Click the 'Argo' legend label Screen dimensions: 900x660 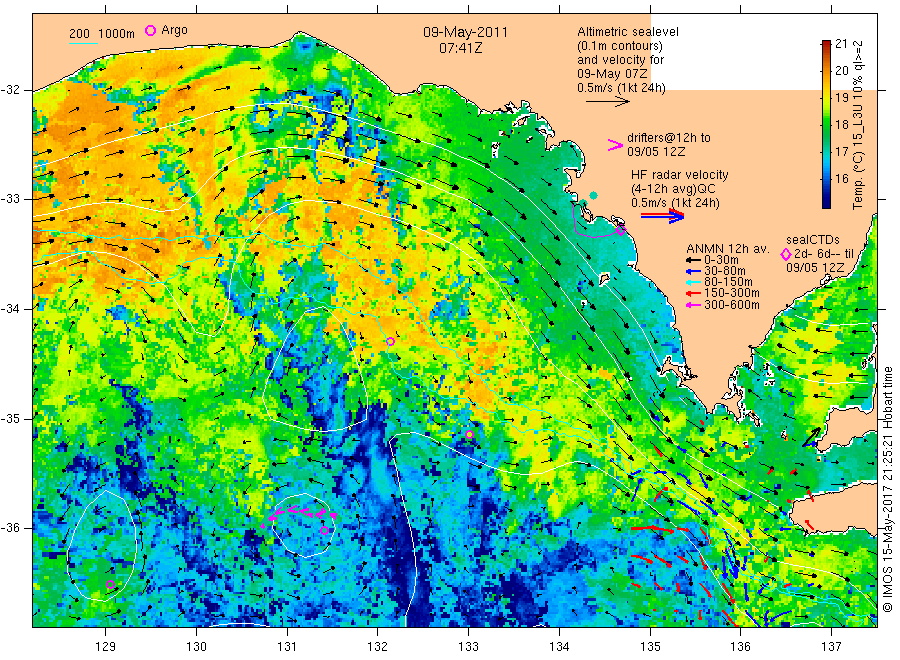(x=174, y=30)
